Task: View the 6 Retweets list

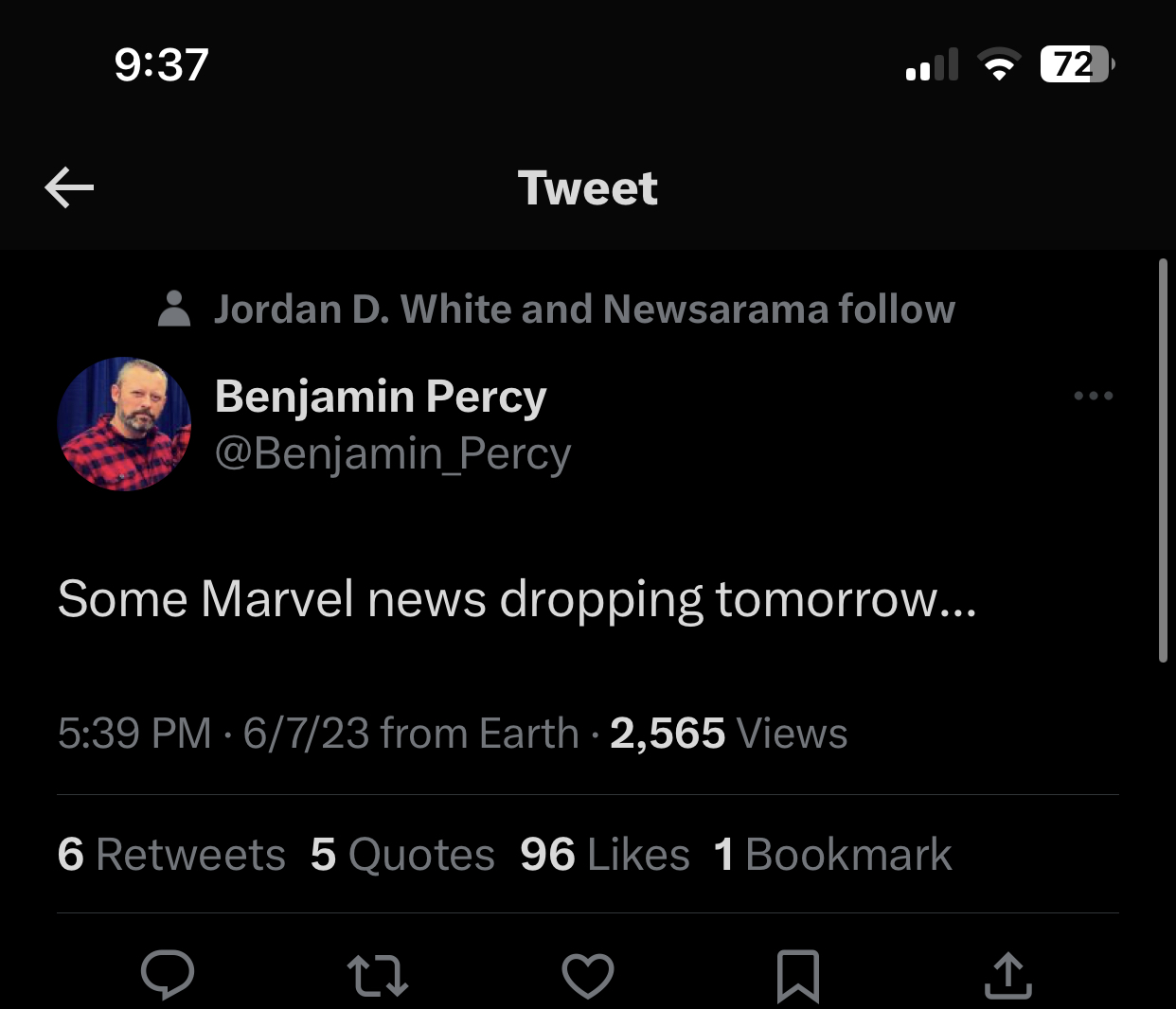Action: [171, 855]
